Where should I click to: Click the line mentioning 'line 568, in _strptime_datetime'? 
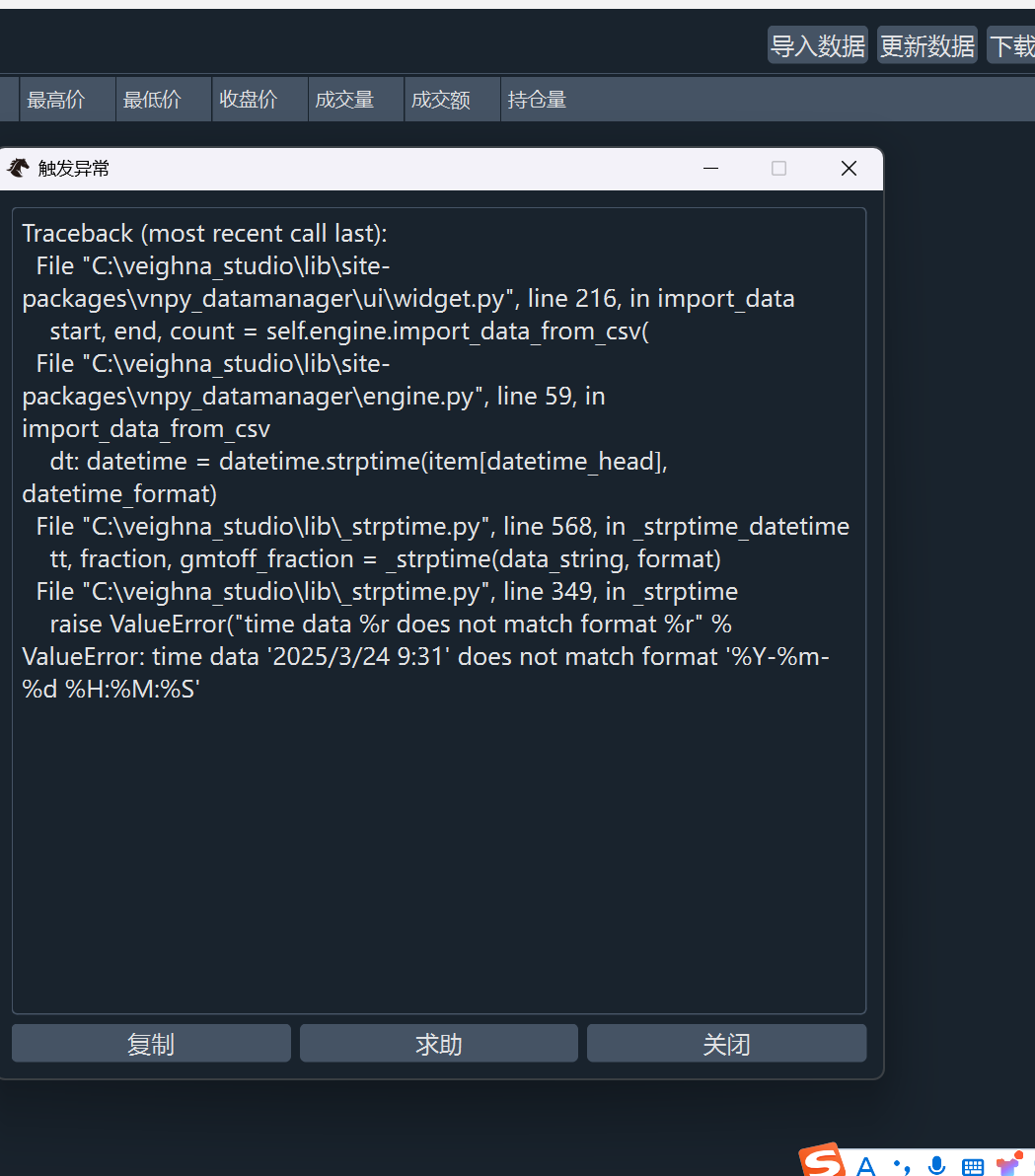pos(442,527)
